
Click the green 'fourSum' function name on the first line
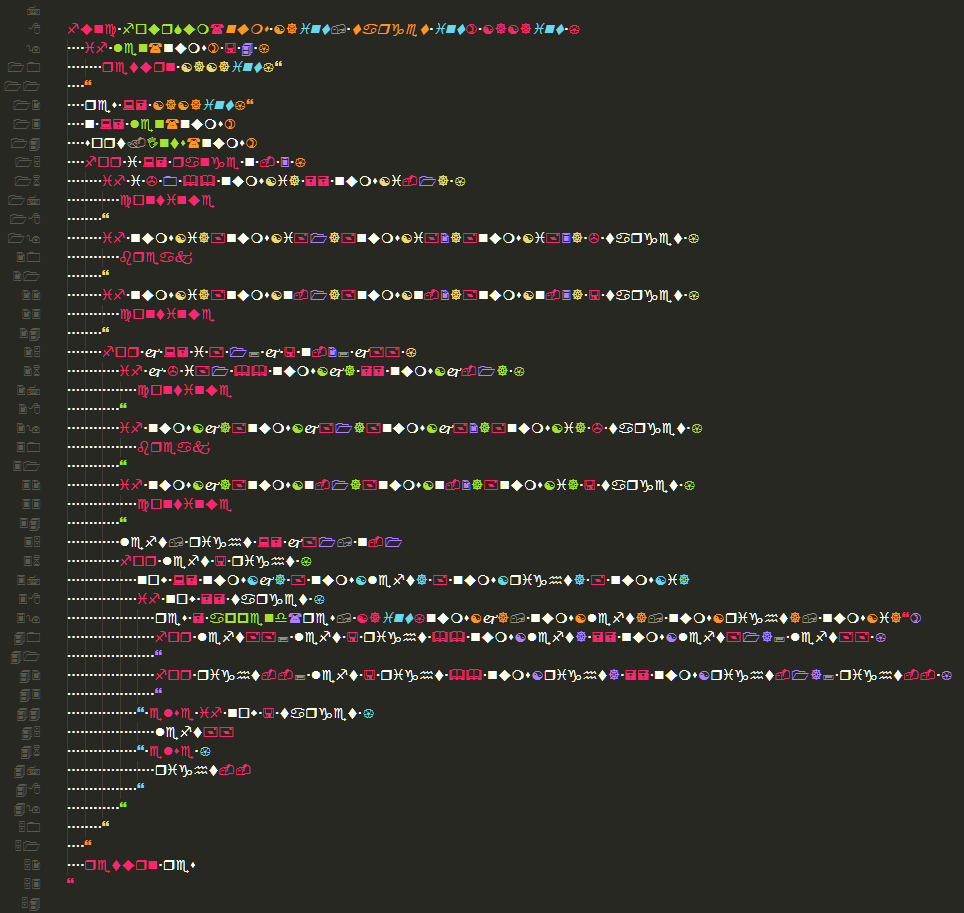tap(164, 29)
